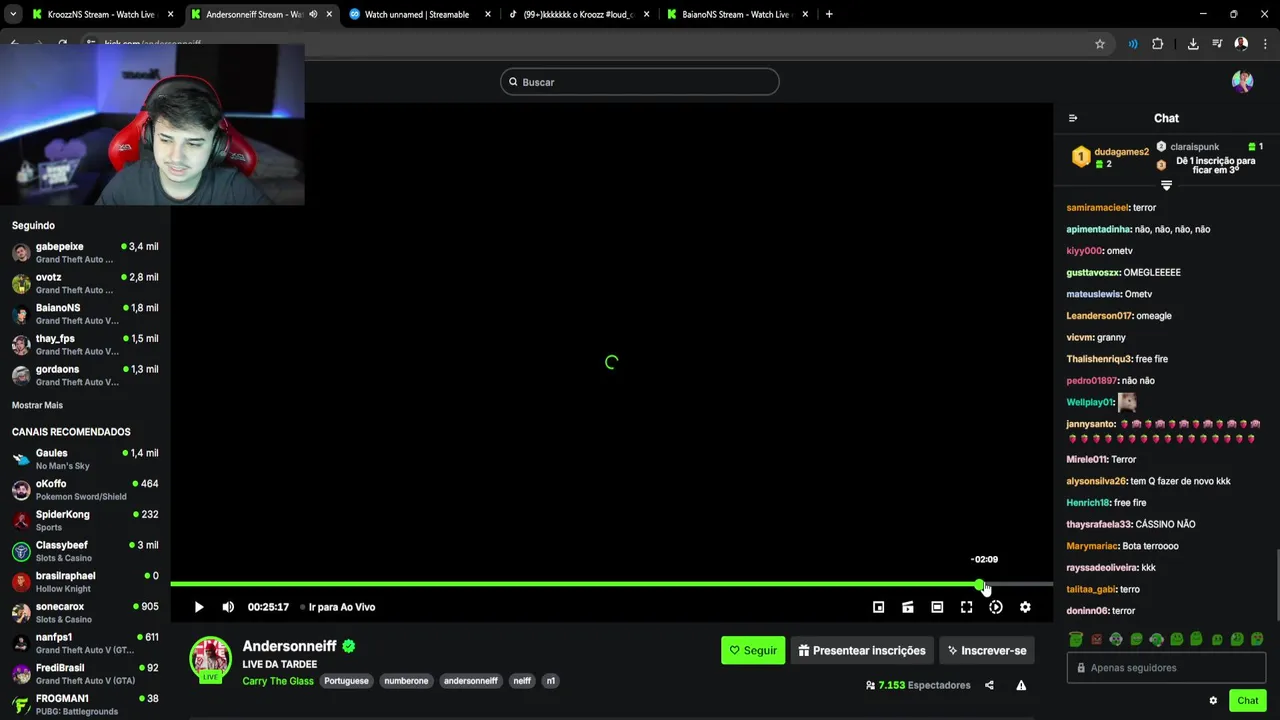Screen dimensions: 1280x720
Task: Open thay_fps channel in sidebar
Action: 85,344
